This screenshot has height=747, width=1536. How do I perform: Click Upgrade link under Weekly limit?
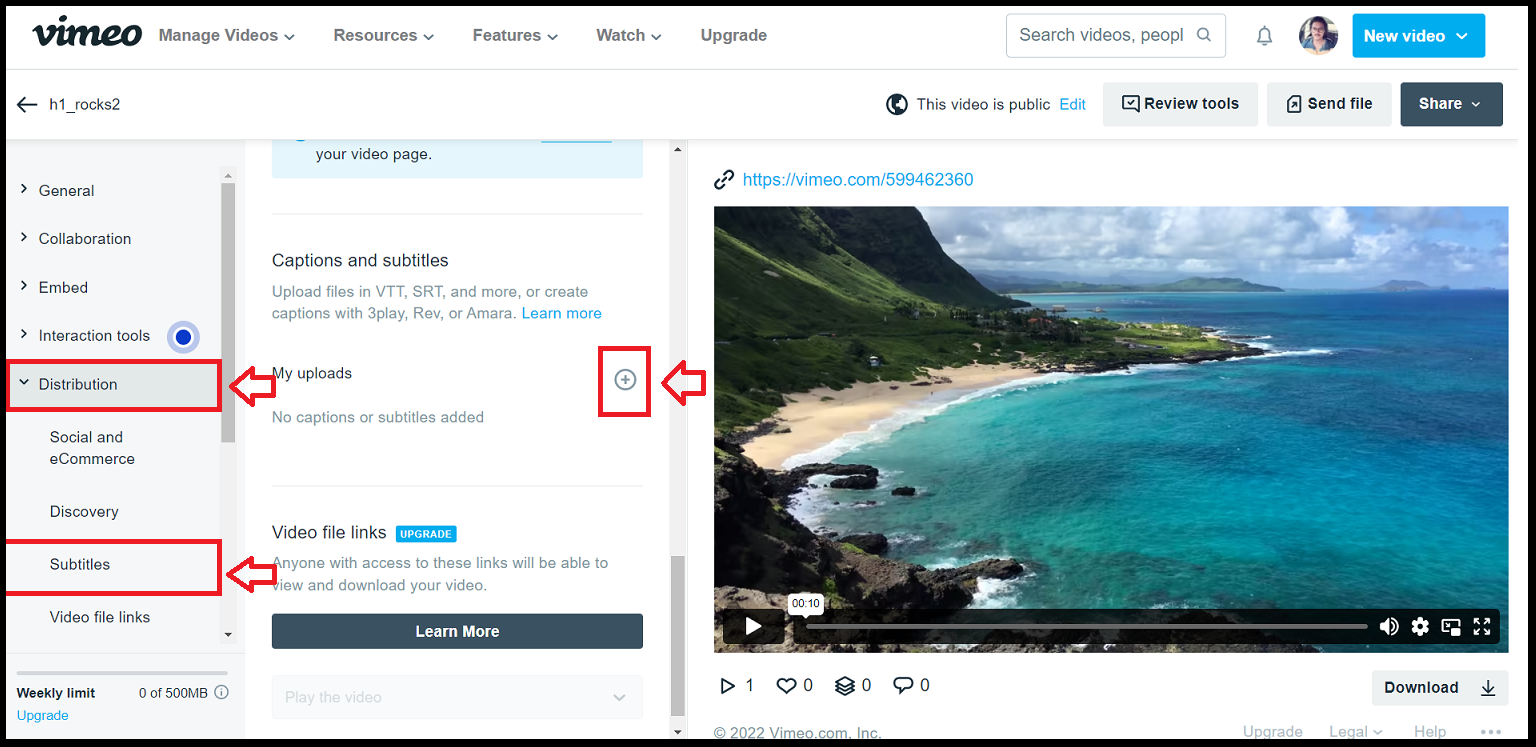tap(43, 716)
